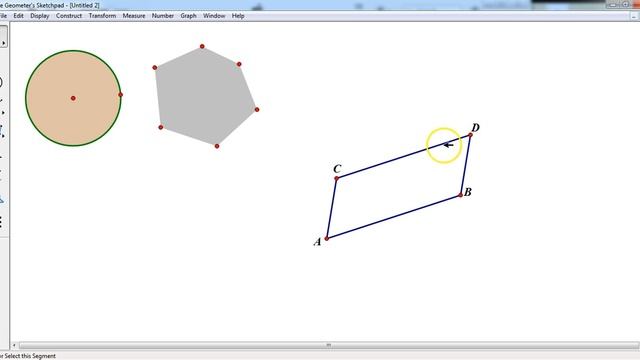Open the Transform menu
The height and width of the screenshot is (360, 640).
[x=102, y=16]
